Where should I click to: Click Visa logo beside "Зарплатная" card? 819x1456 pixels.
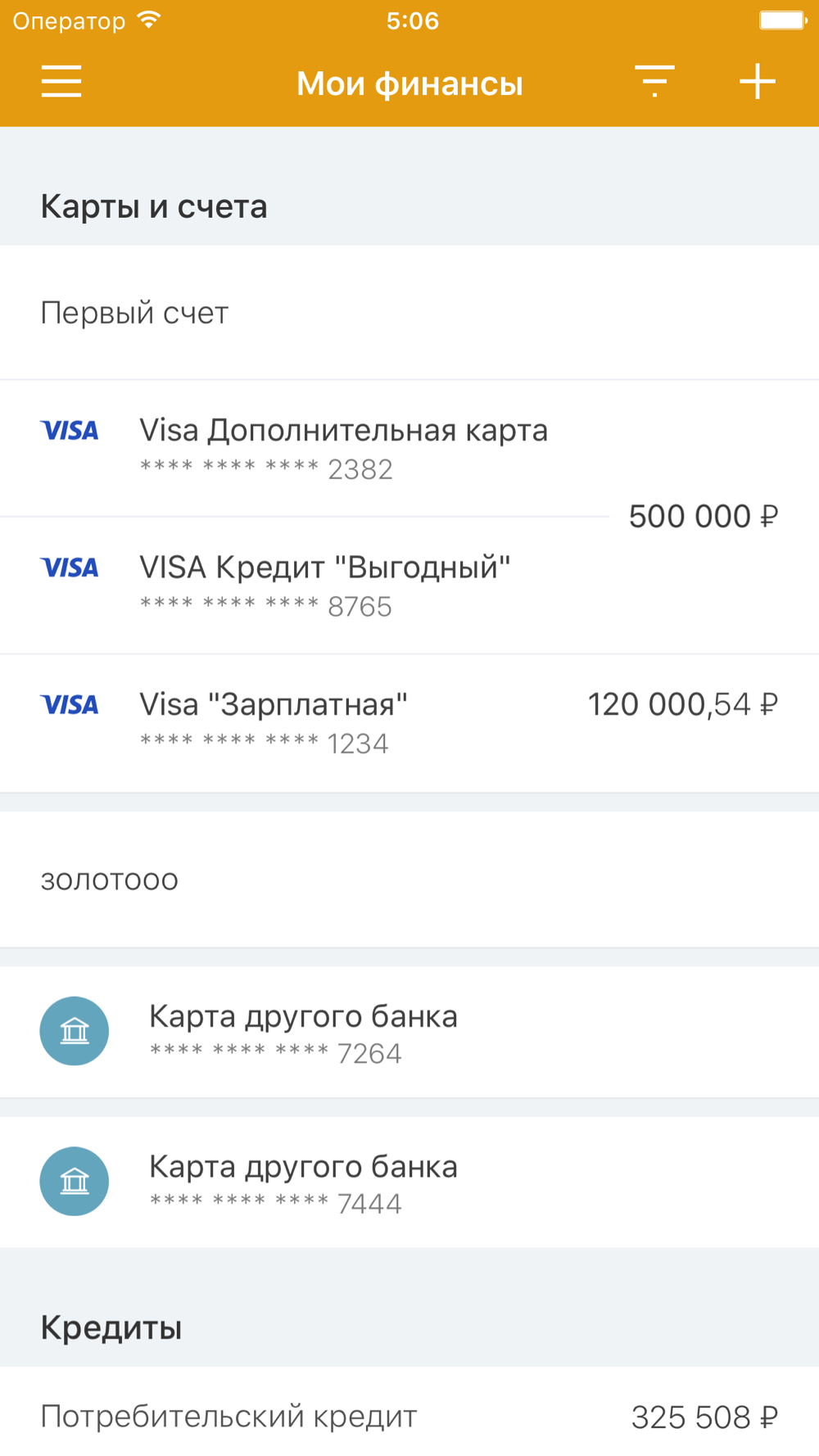tap(70, 705)
